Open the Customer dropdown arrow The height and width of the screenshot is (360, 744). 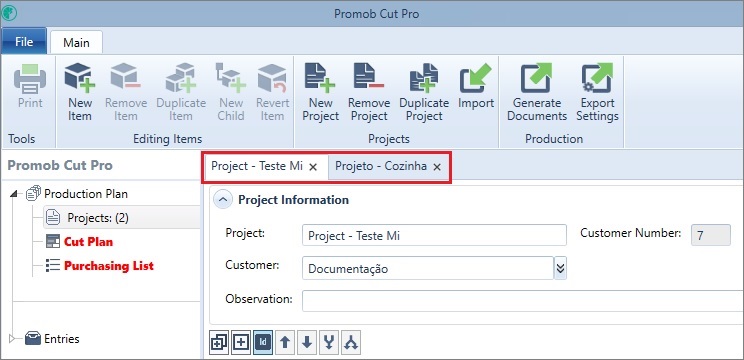tap(560, 268)
